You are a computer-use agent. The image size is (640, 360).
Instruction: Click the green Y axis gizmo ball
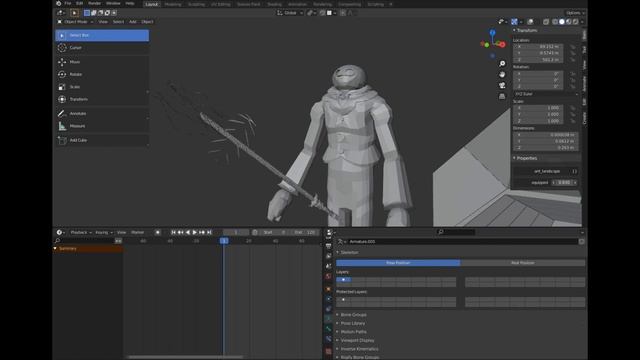(487, 44)
